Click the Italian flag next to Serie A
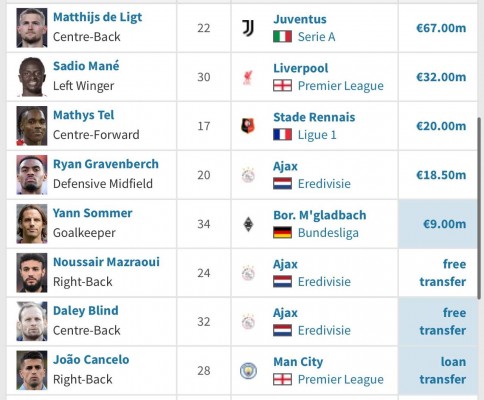Image resolution: width=484 pixels, height=400 pixels. pos(282,37)
